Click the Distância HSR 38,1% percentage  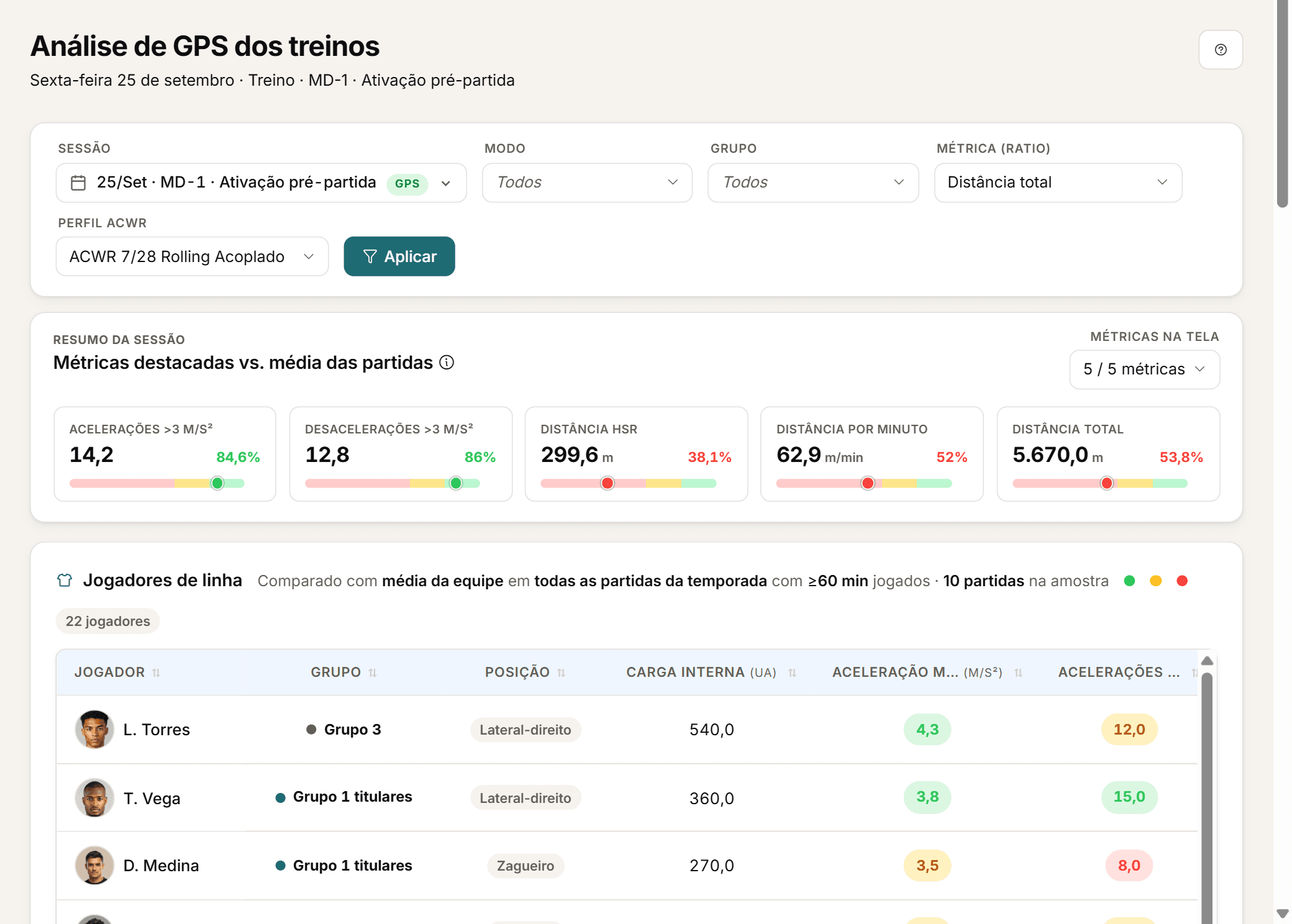[709, 457]
